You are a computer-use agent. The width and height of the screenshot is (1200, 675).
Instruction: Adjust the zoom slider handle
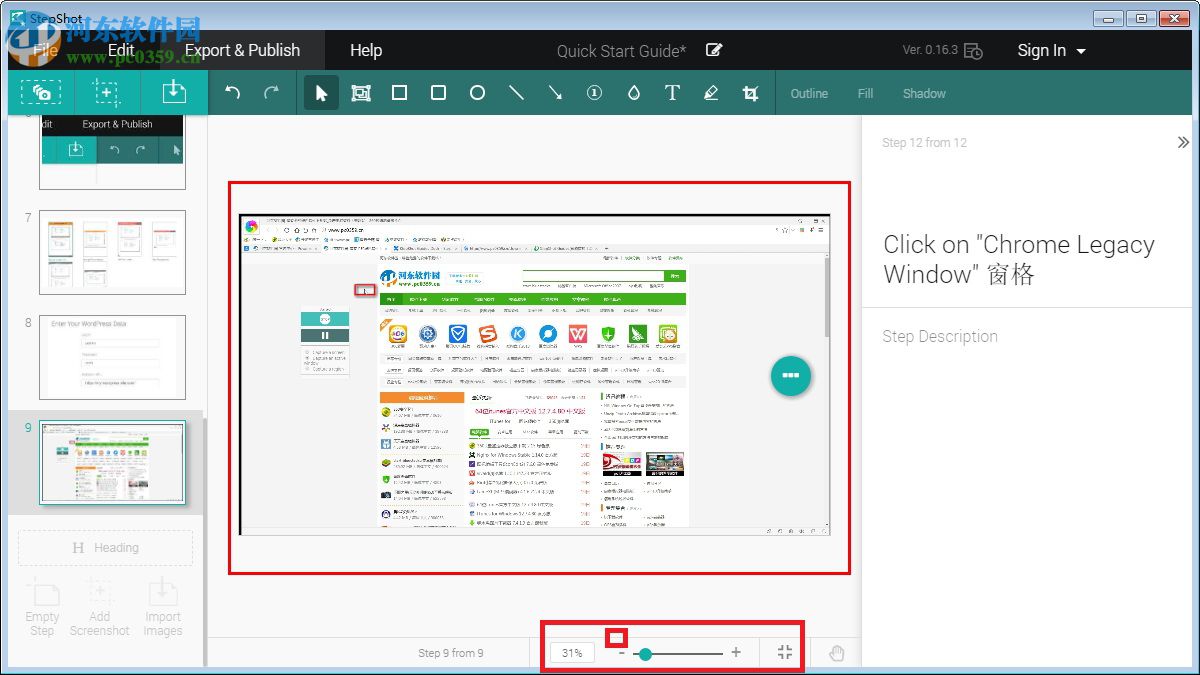coord(645,653)
